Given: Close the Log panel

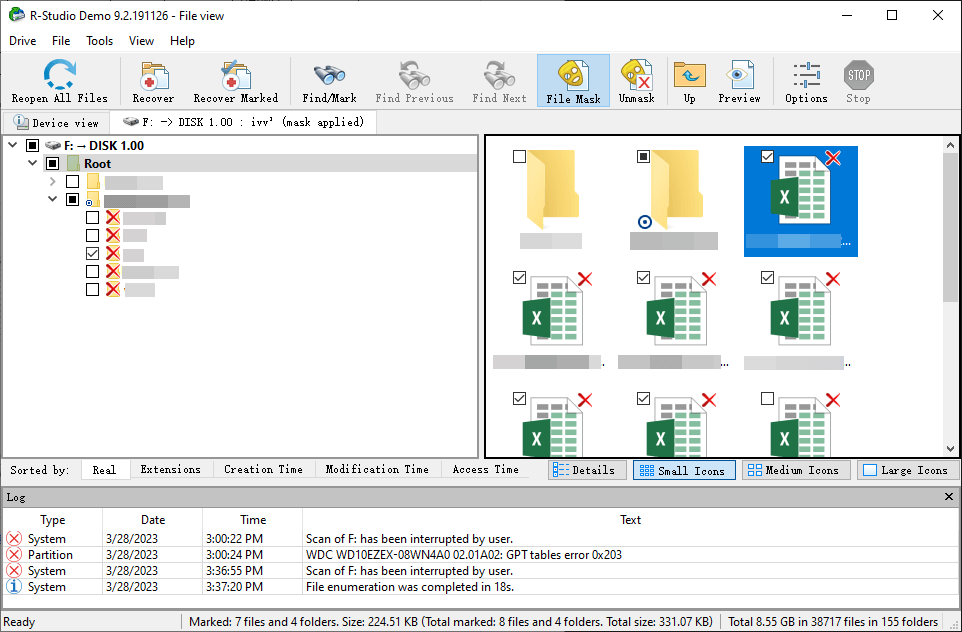Looking at the screenshot, I should pos(949,497).
